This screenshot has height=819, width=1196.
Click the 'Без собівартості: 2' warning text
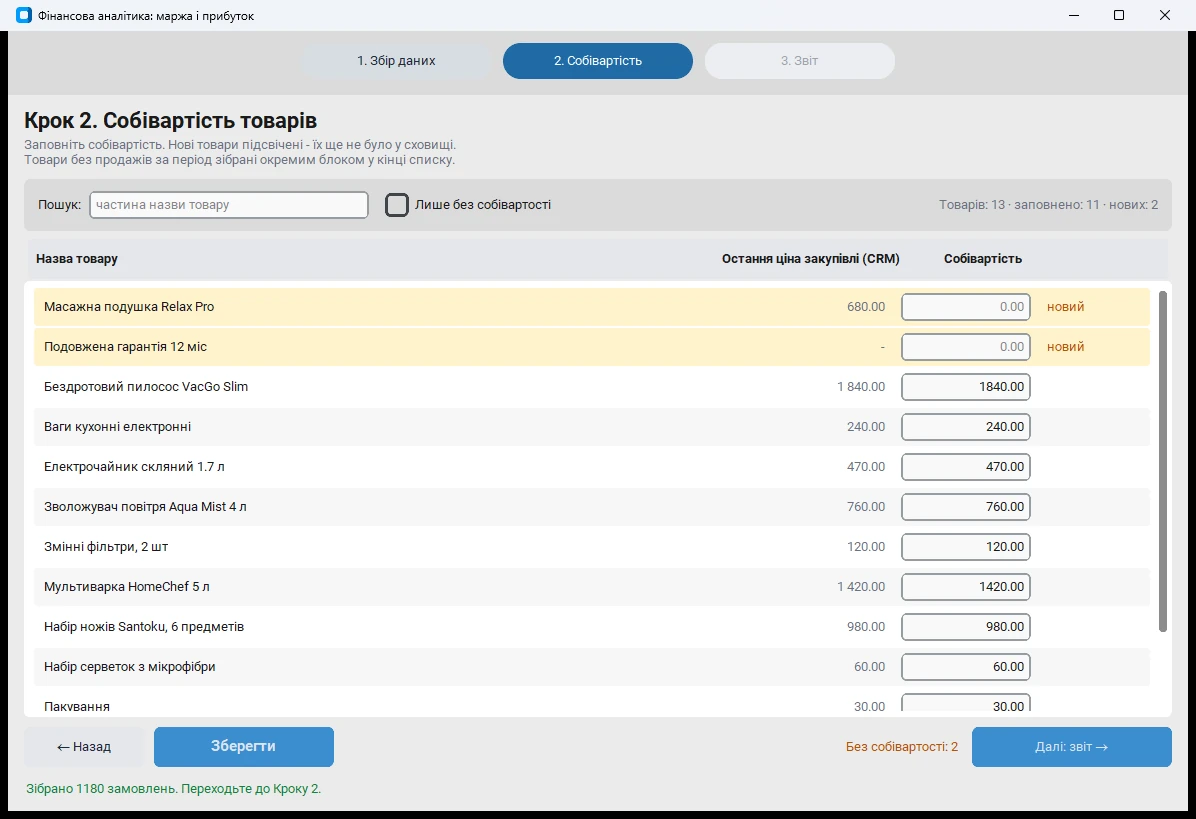(x=902, y=747)
